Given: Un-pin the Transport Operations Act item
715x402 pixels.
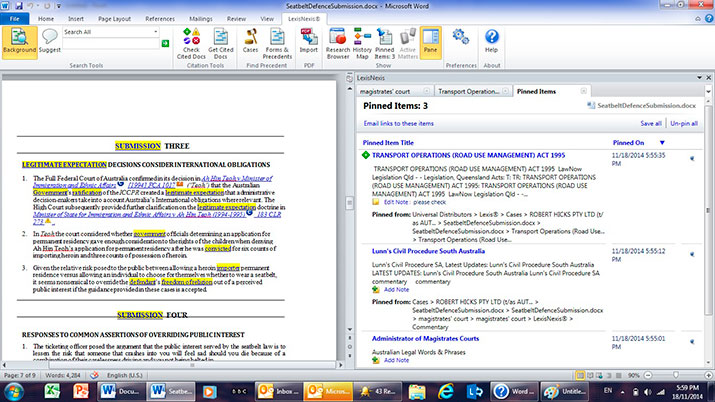Looking at the screenshot, I should pos(692,157).
